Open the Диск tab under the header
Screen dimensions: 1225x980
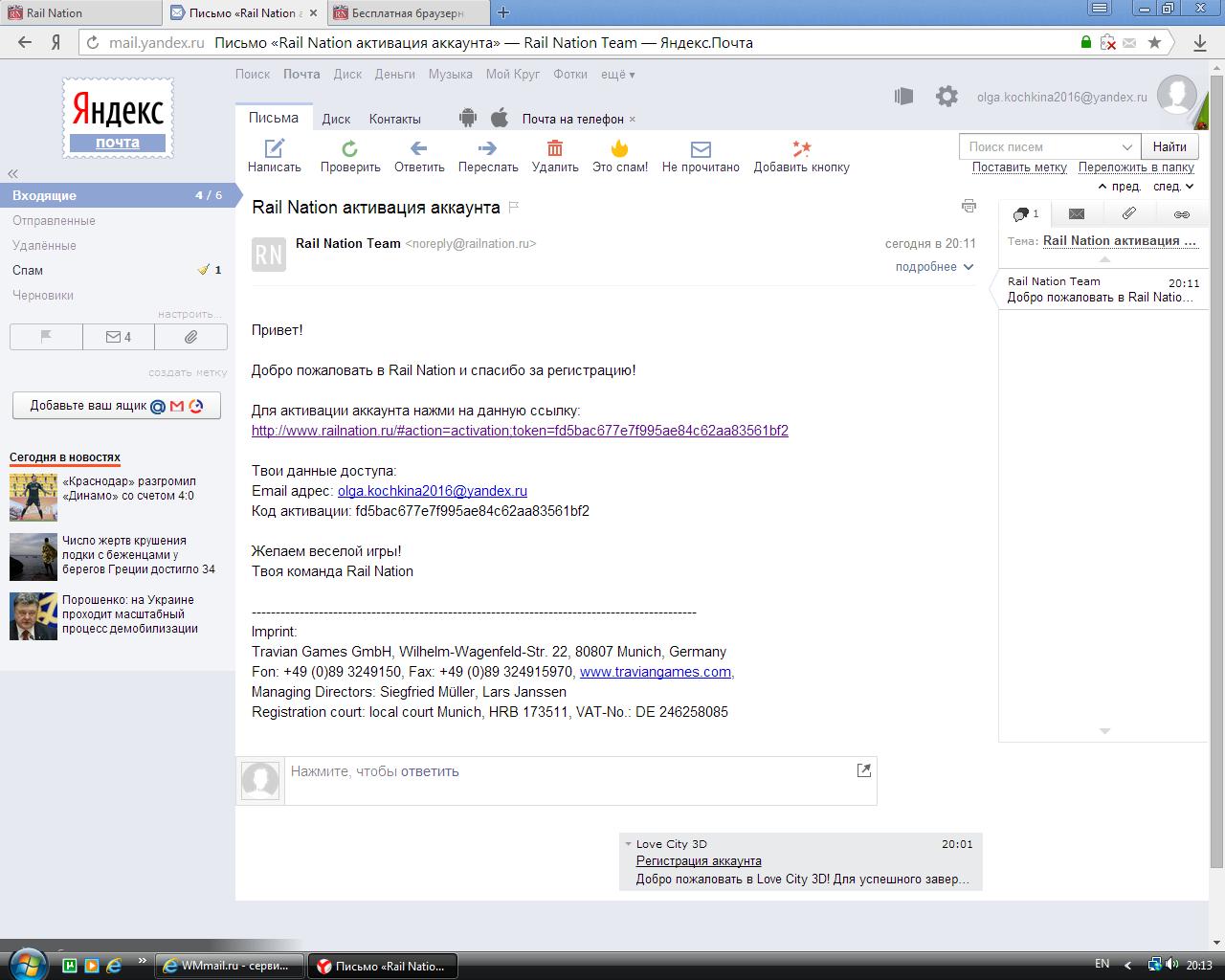click(336, 119)
